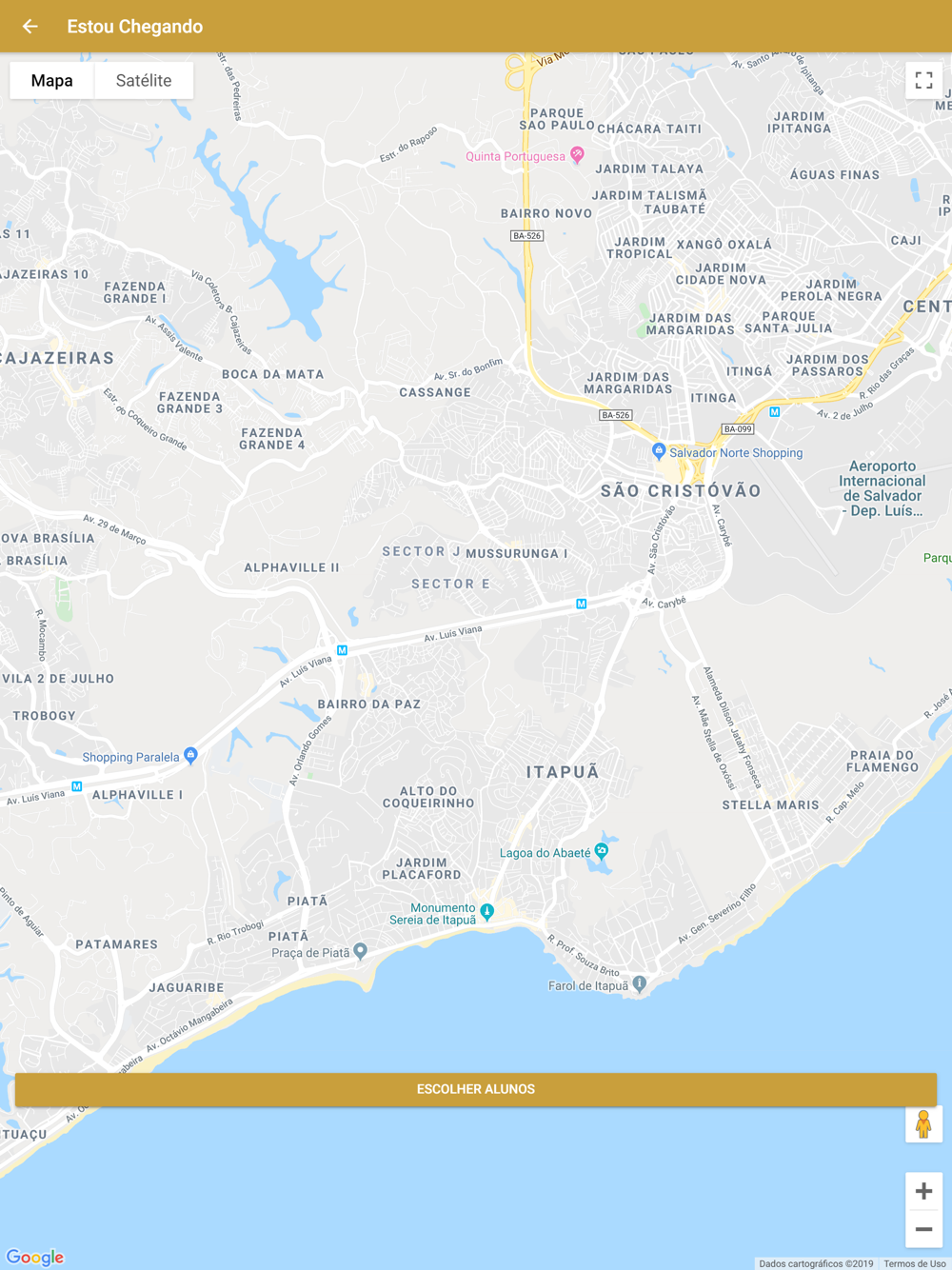The height and width of the screenshot is (1270, 952).
Task: Open the Termos de Uso link
Action: 914,1263
